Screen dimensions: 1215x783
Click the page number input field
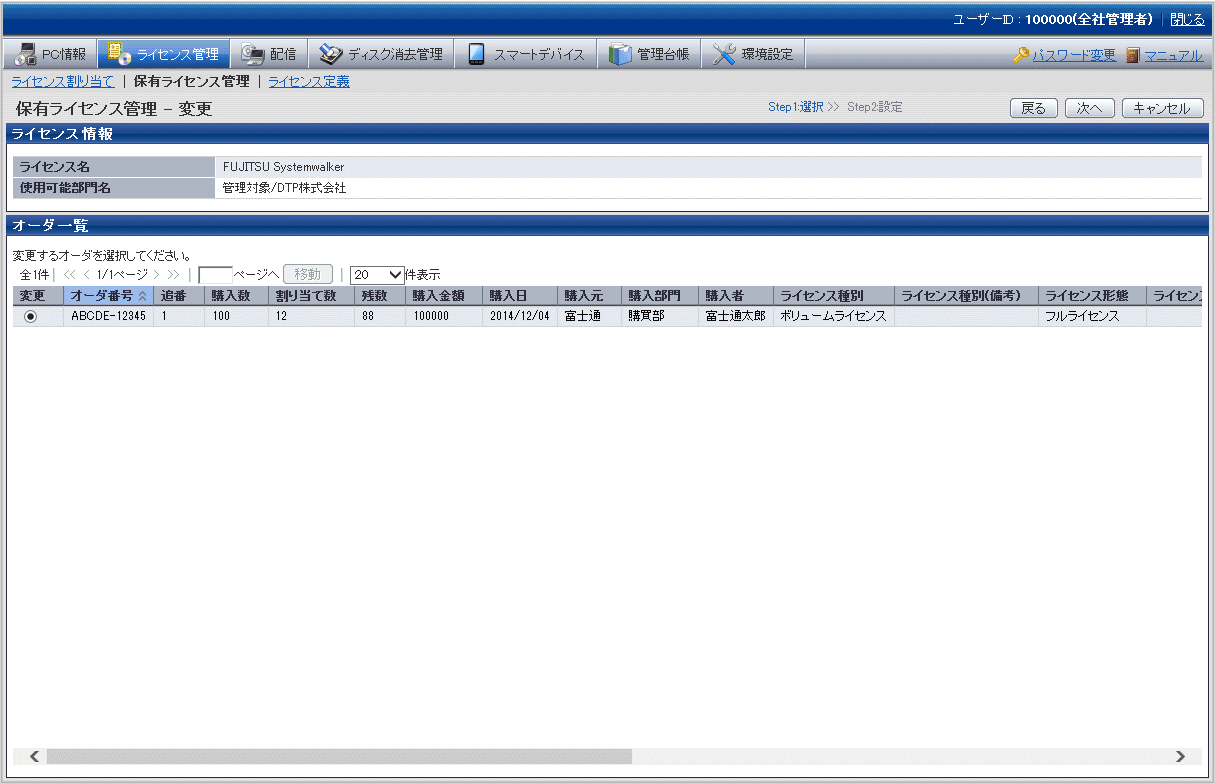tap(215, 274)
